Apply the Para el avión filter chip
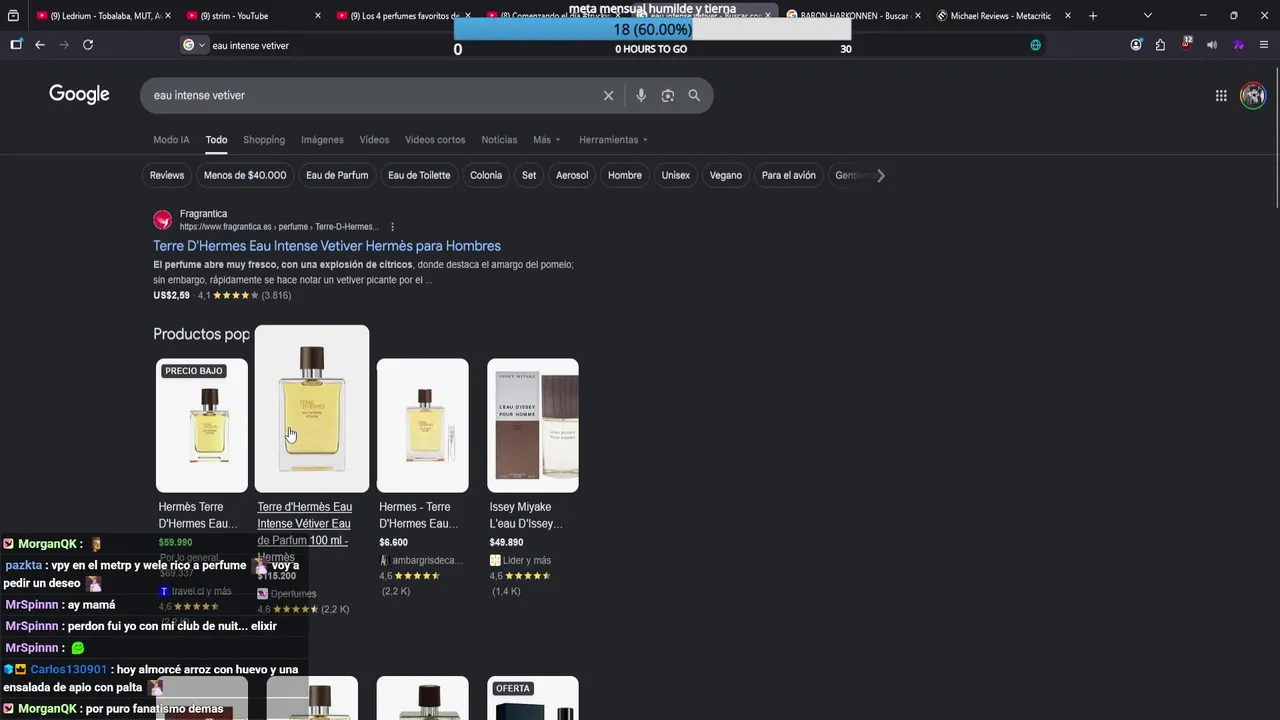 point(789,175)
